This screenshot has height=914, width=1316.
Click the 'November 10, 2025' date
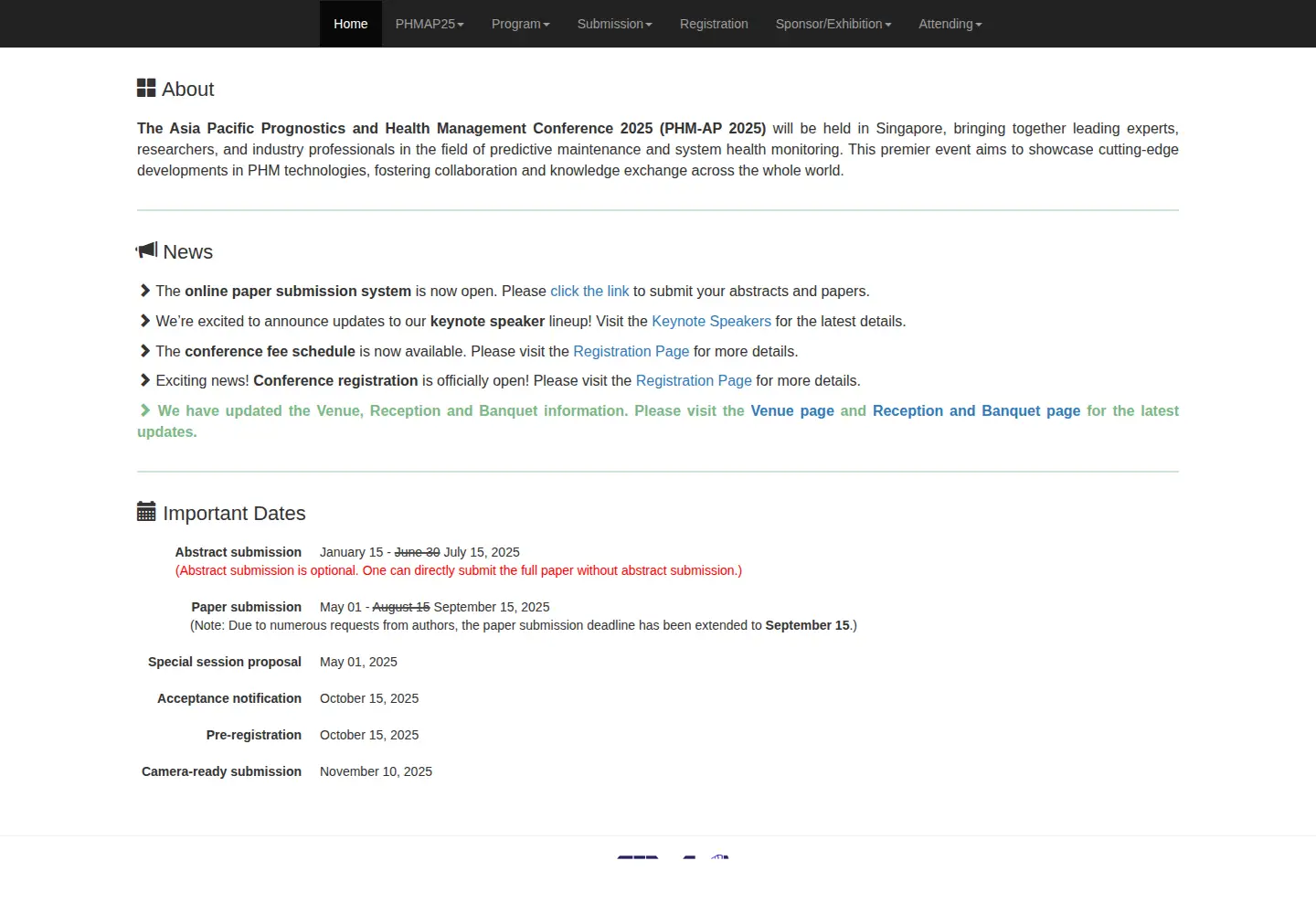point(376,771)
